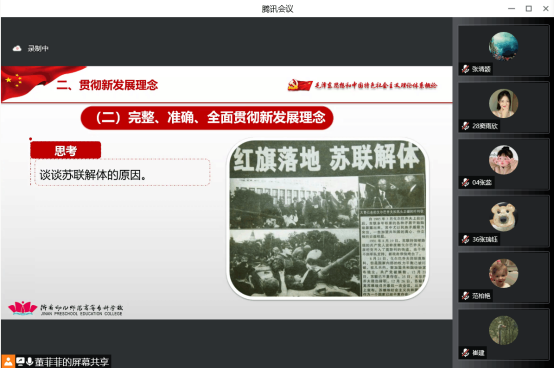Click muted mic icon beside 04 participant
This screenshot has width=554, height=369.
point(466,182)
